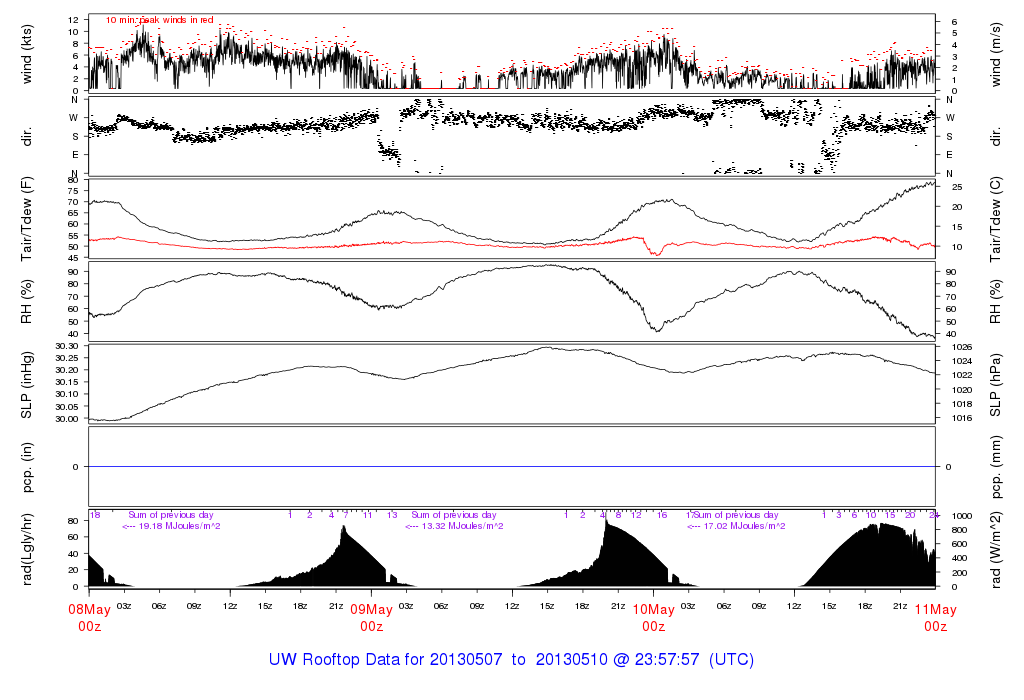Select the 'SLP (inHg)' axis label
The width and height of the screenshot is (1024, 700).
pos(27,385)
